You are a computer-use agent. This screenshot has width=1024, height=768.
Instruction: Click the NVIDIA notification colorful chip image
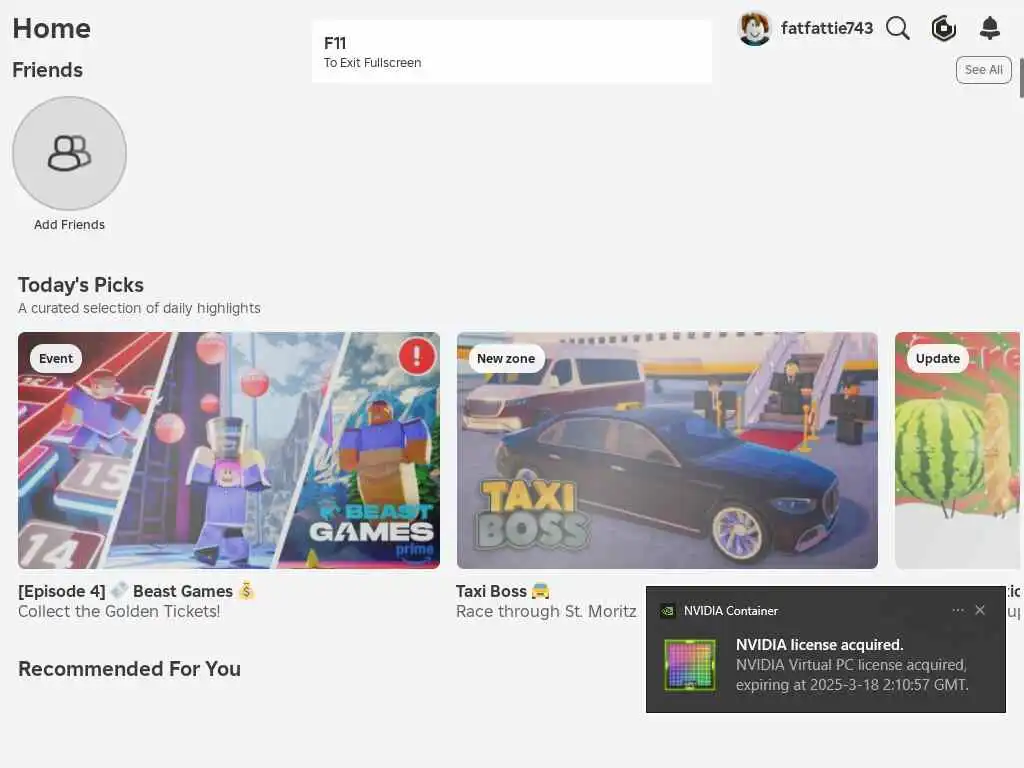pyautogui.click(x=690, y=665)
